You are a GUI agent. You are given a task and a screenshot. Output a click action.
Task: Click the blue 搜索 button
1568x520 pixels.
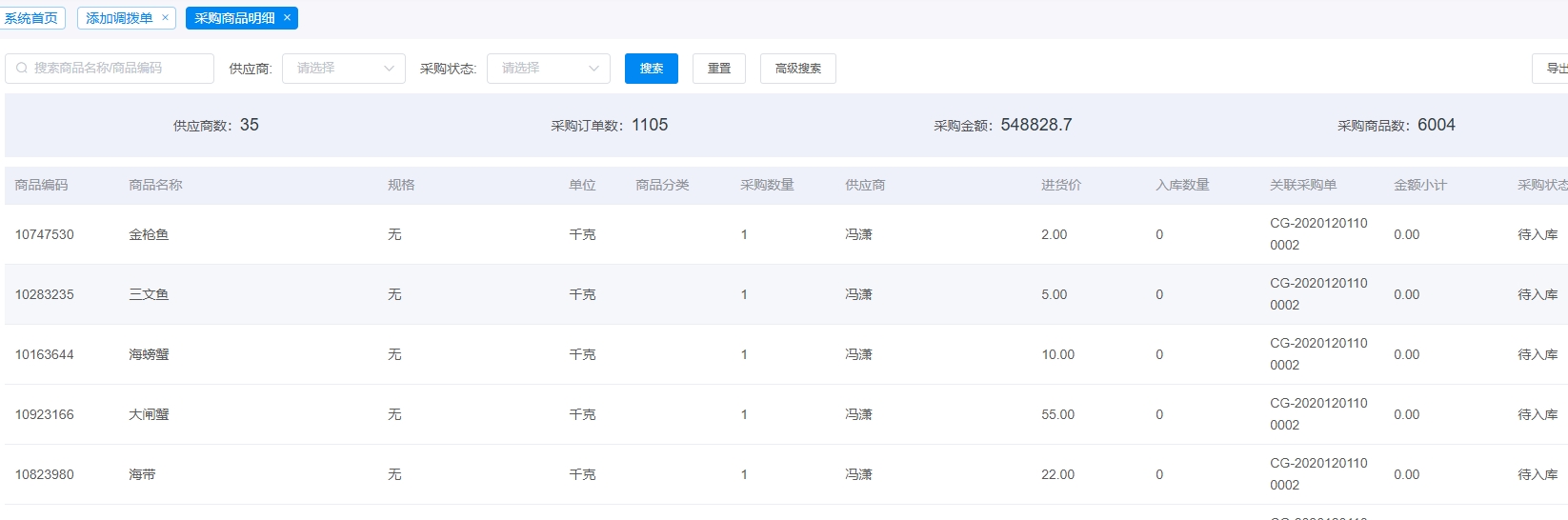[x=651, y=69]
